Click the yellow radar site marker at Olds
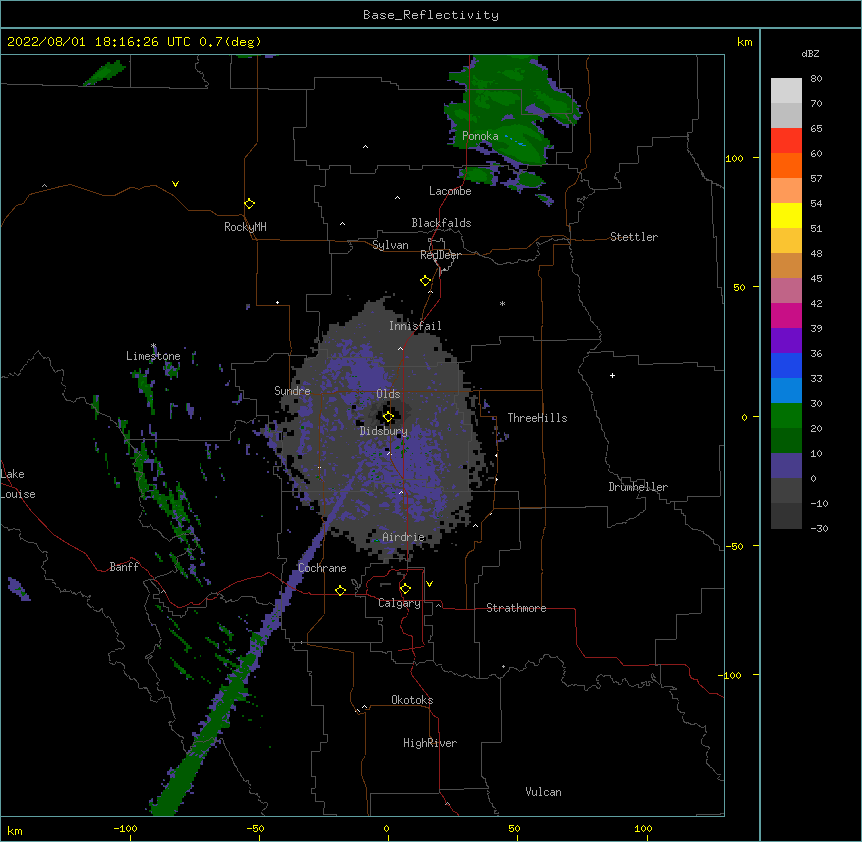The width and height of the screenshot is (862, 842). [x=388, y=417]
